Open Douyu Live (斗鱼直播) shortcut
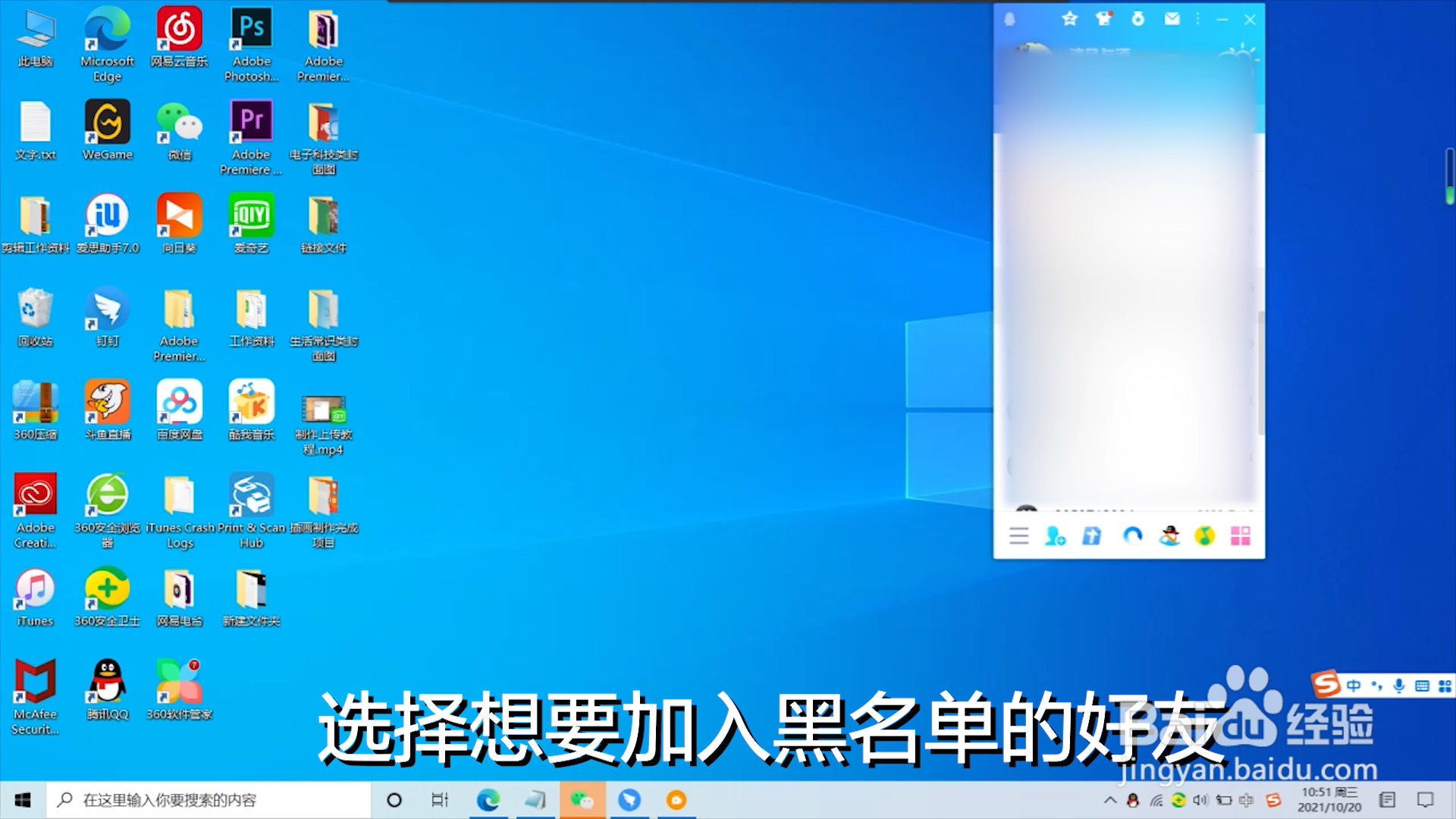The image size is (1456, 819). (x=108, y=409)
